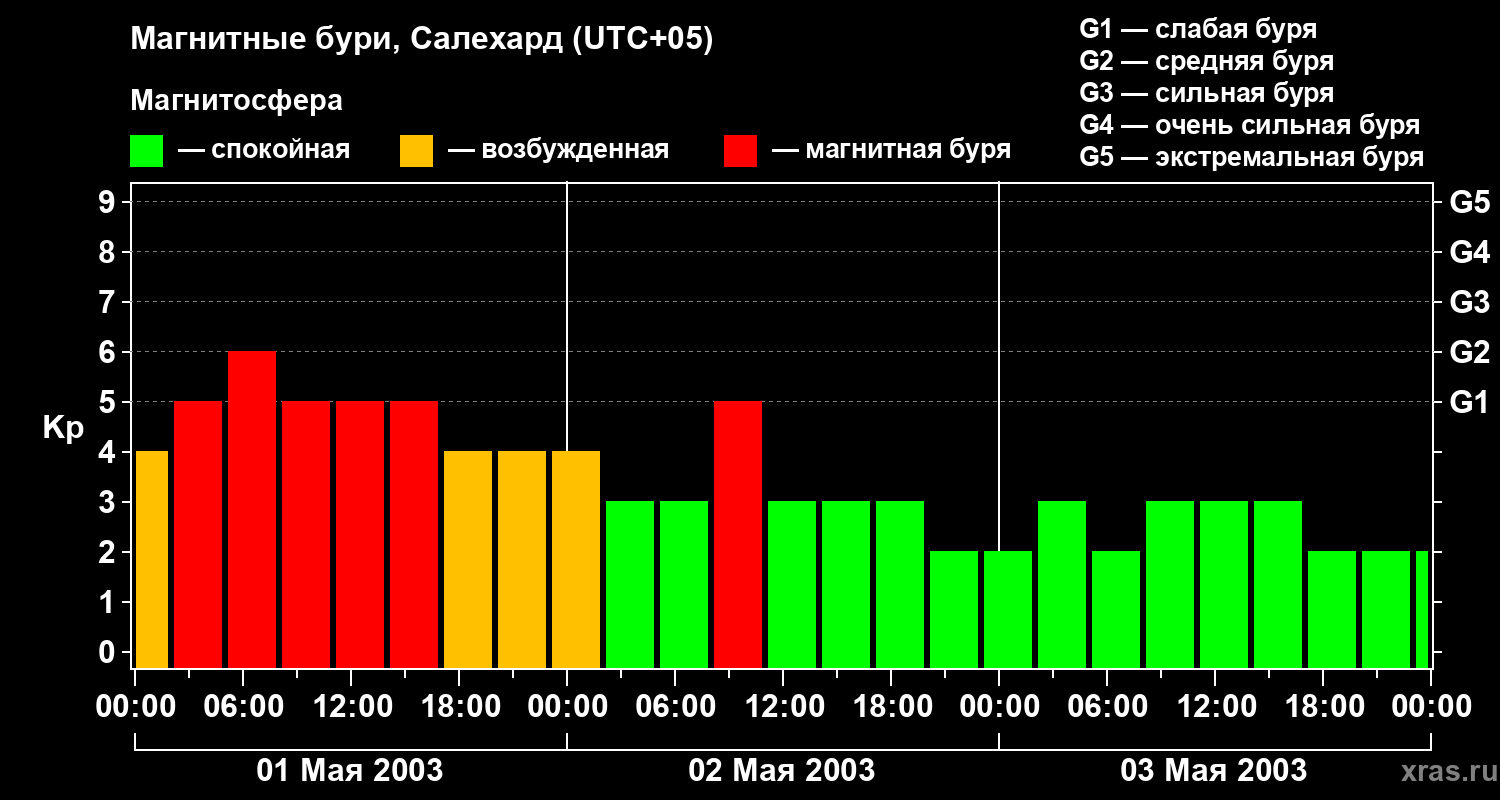Click the 18:00 time label for 01 Мая
Screen dimensions: 1500x800
click(x=459, y=707)
